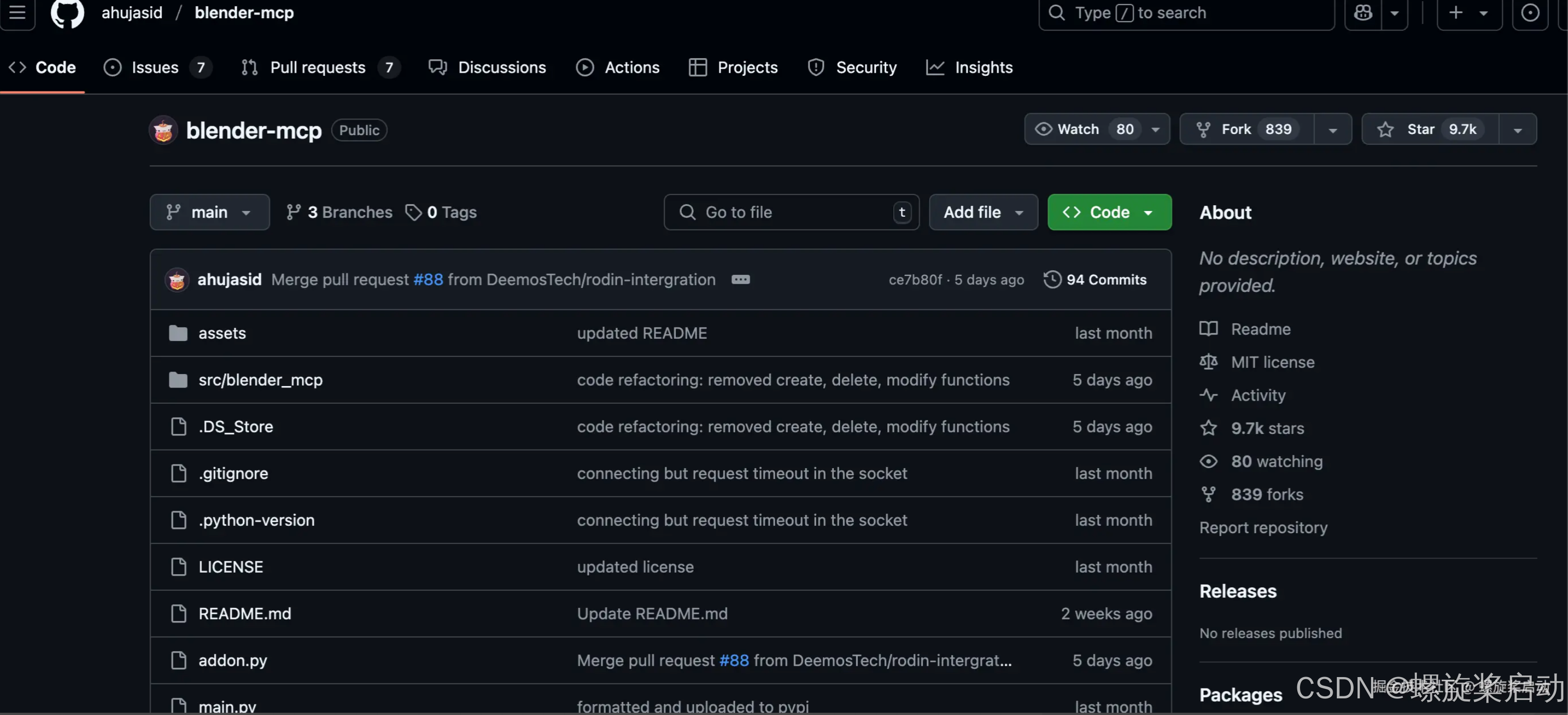Click the plus create-new icon
Image resolution: width=1568 pixels, height=715 pixels.
point(1455,13)
